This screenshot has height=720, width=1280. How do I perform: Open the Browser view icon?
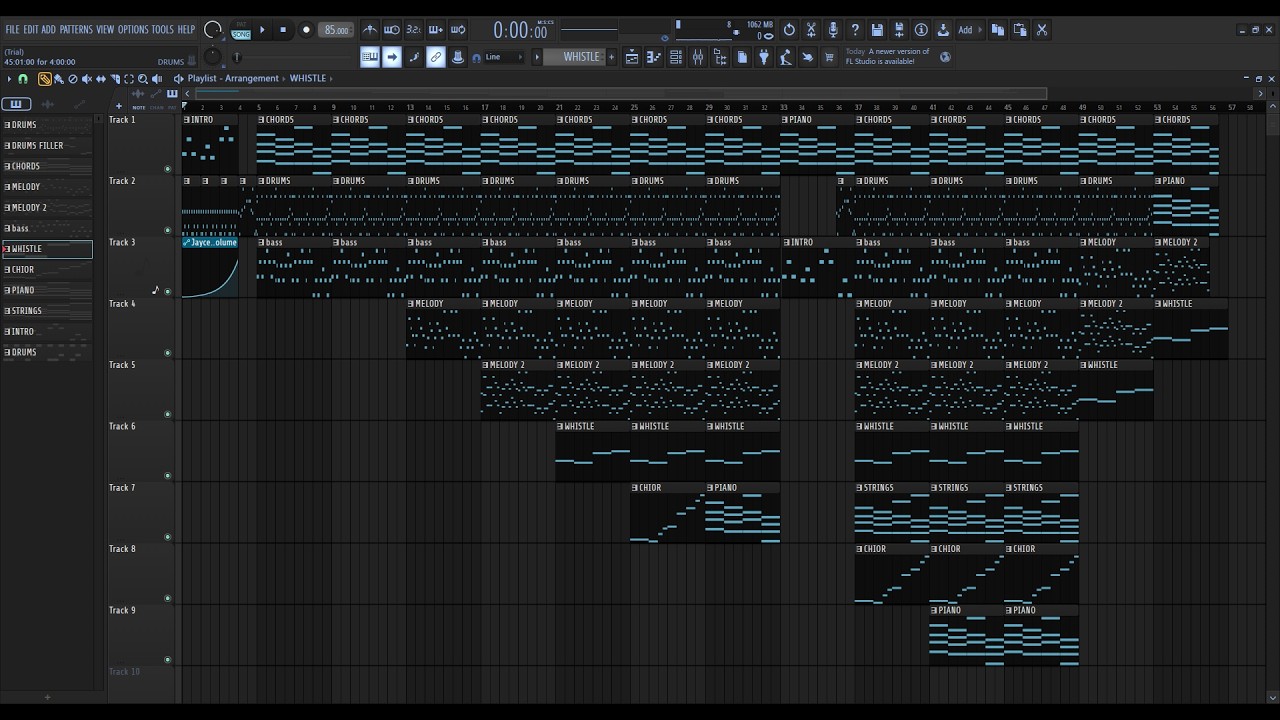(x=720, y=57)
